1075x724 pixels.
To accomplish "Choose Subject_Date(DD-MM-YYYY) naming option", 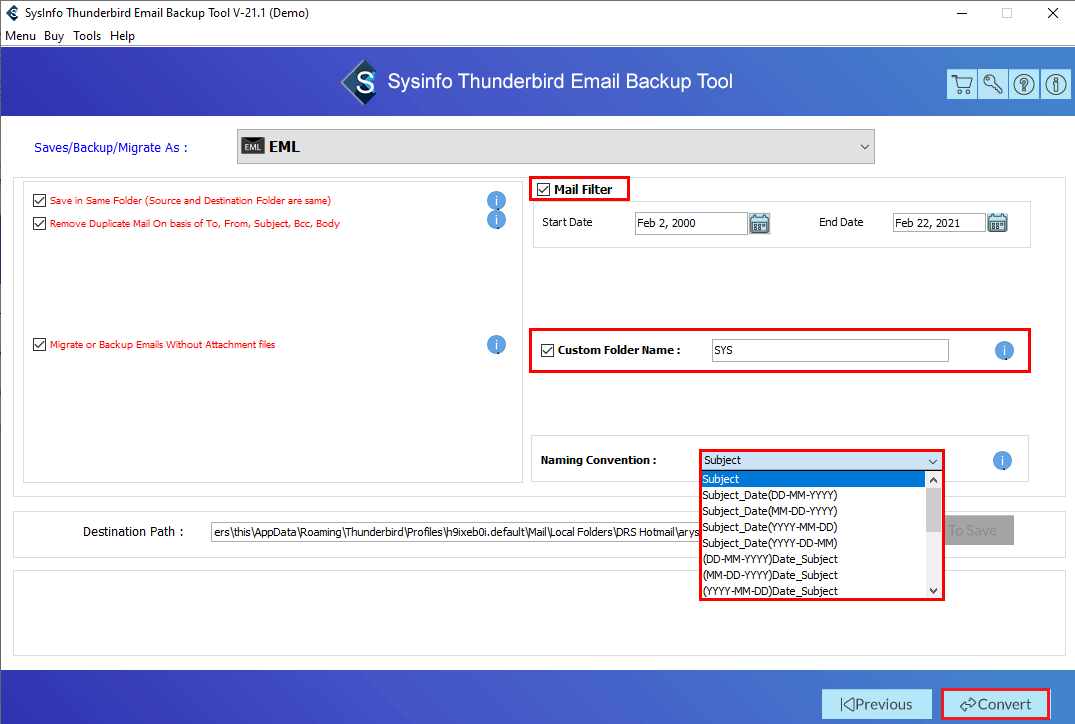I will [x=812, y=495].
